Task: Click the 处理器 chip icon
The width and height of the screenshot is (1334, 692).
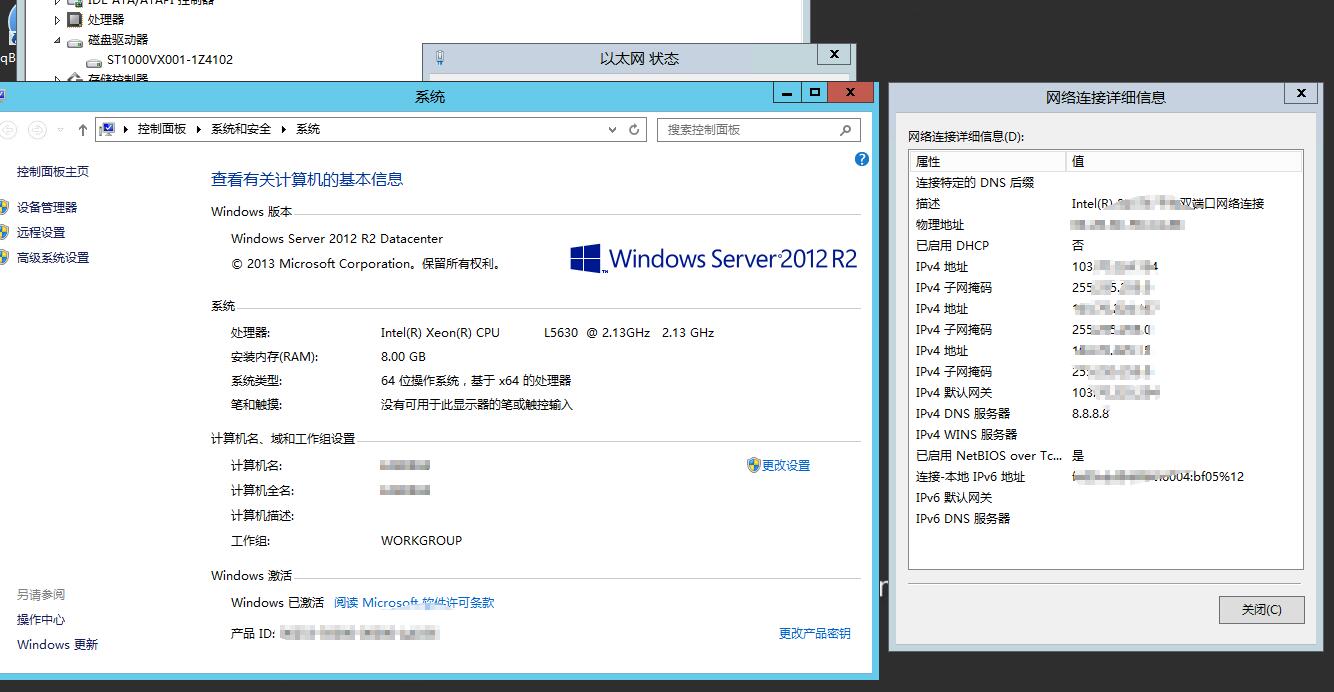Action: (75, 19)
